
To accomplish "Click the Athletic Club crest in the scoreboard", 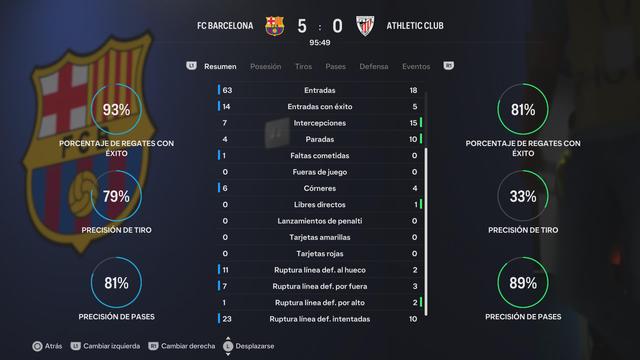I will [365, 26].
